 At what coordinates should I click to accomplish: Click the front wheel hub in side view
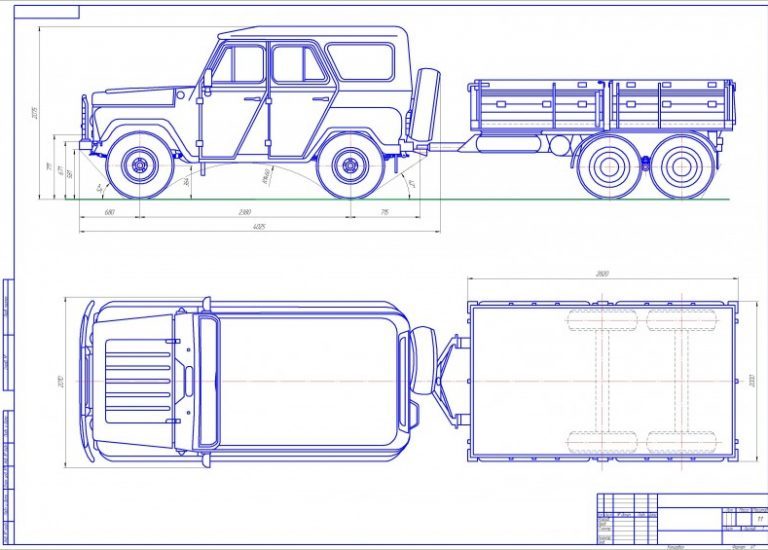pos(140,166)
